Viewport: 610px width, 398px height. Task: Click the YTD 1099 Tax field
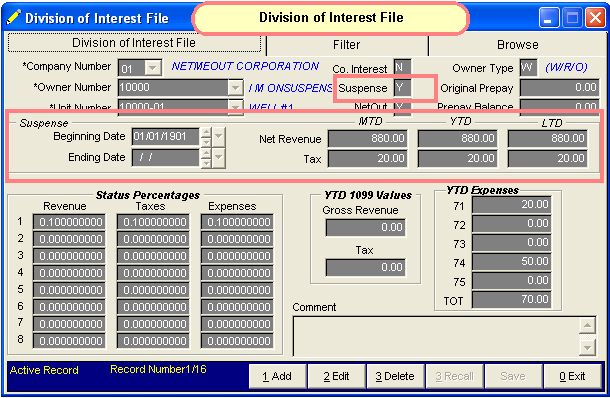point(365,268)
